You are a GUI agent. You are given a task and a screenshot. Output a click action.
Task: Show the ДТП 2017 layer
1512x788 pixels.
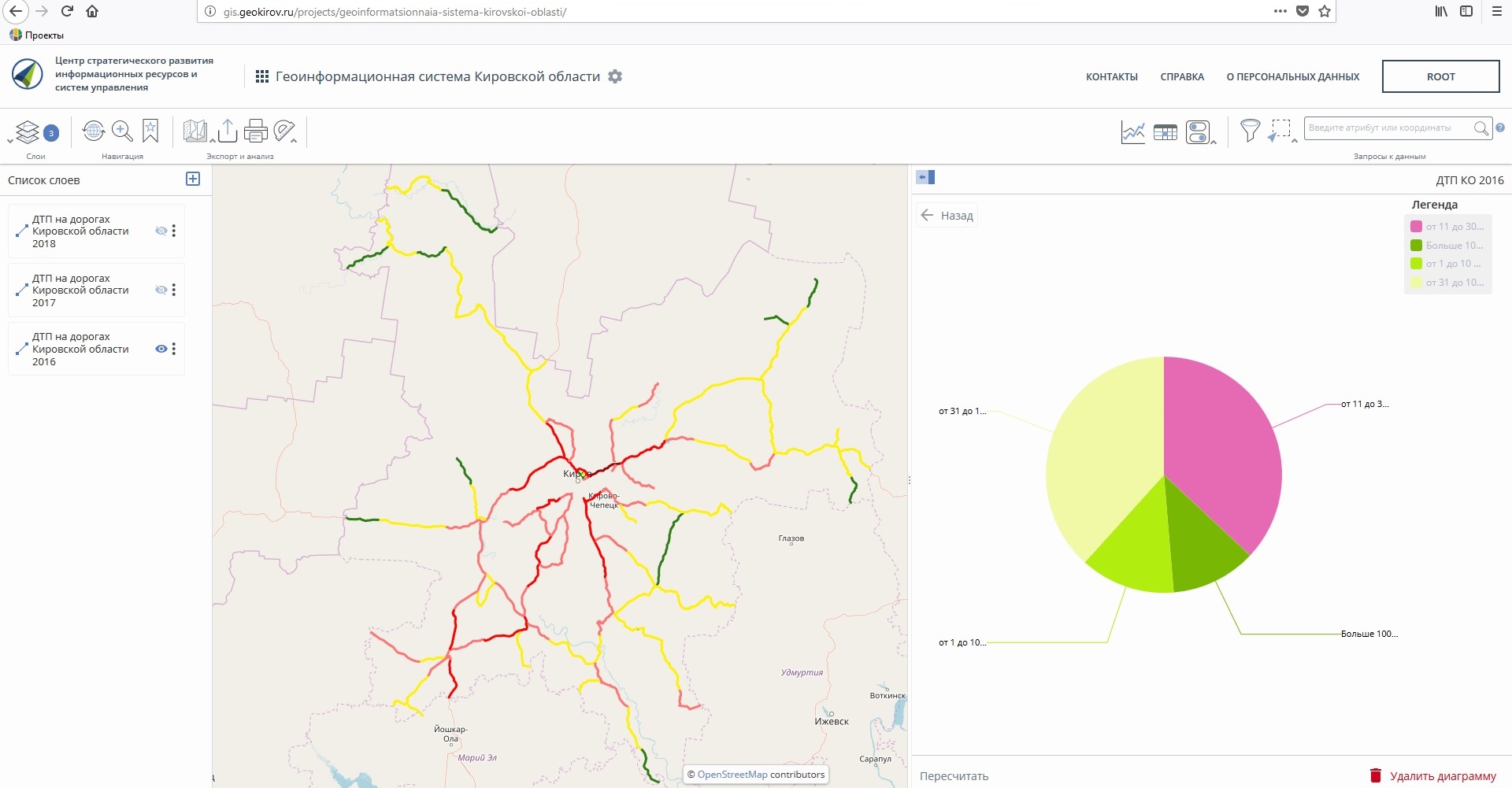pos(161,290)
